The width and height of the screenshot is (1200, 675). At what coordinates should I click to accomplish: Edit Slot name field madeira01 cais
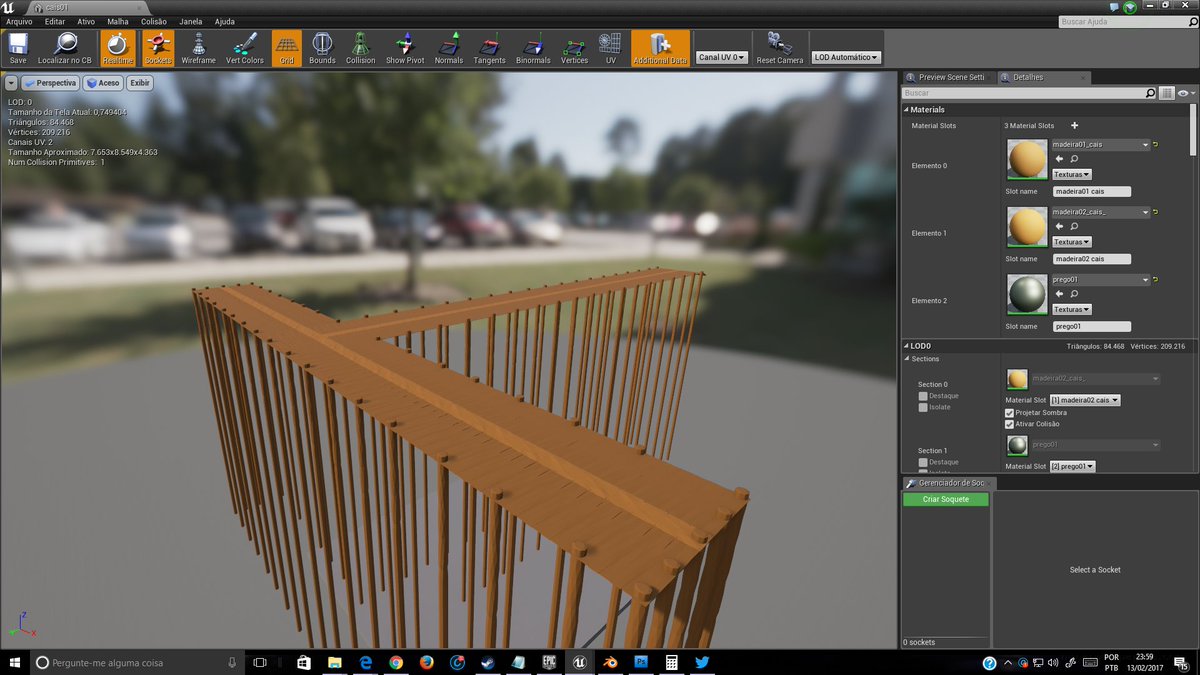click(x=1091, y=191)
